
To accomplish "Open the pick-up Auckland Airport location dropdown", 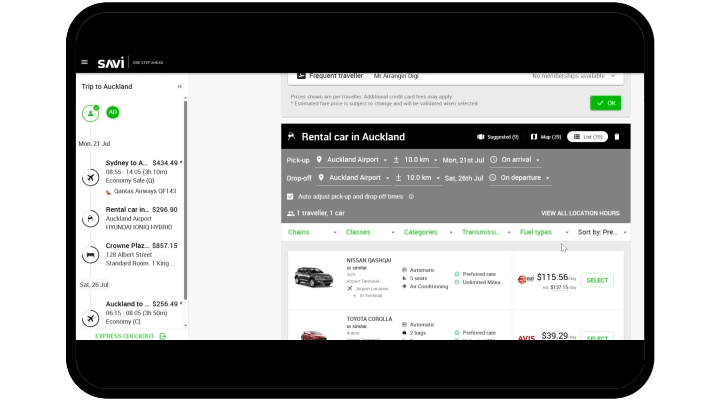I will click(351, 160).
